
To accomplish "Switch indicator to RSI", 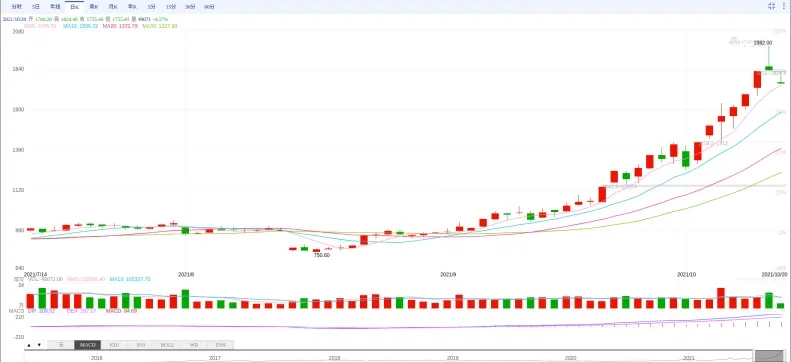I will click(141, 345).
